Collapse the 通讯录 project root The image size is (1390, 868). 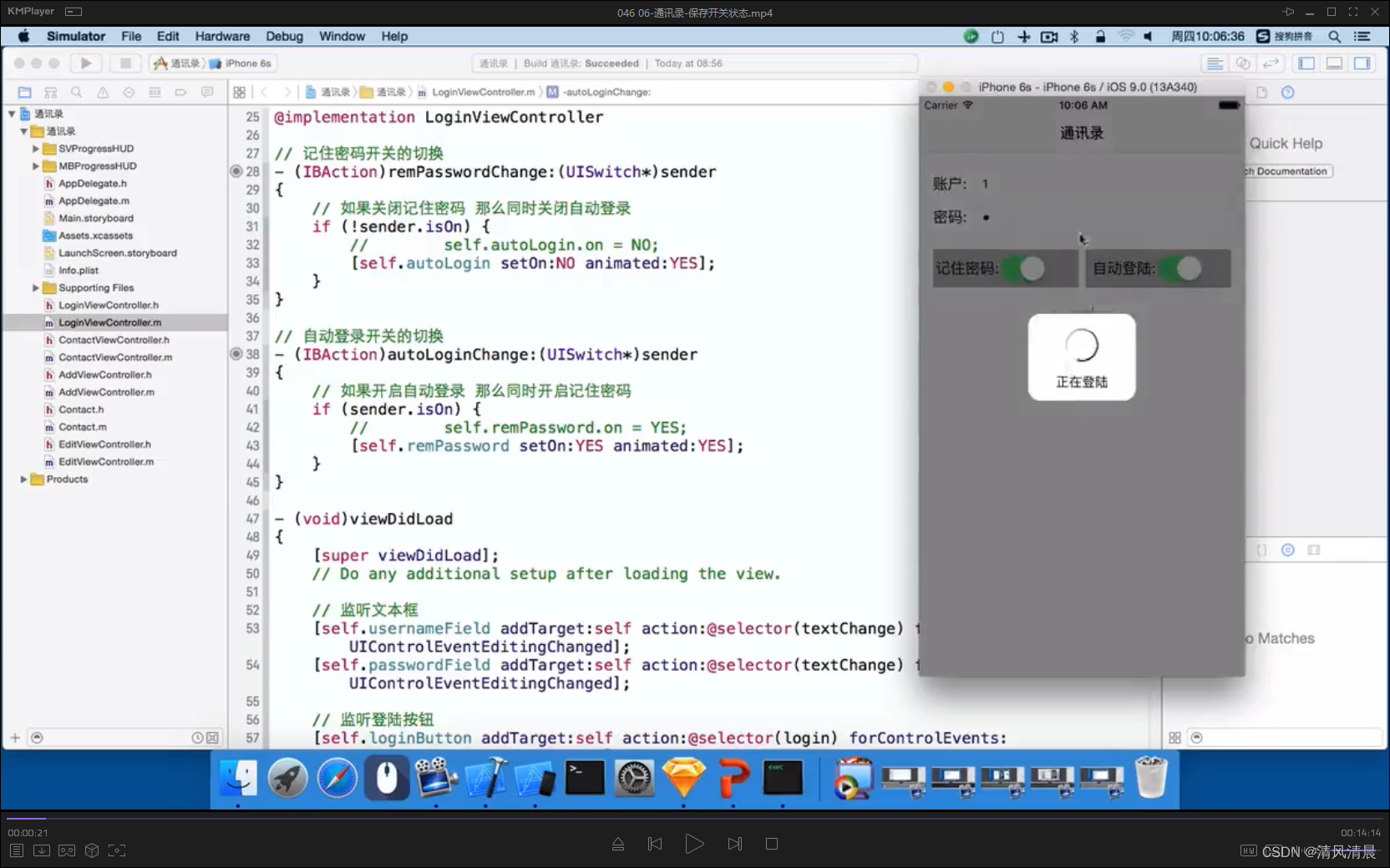click(x=12, y=114)
